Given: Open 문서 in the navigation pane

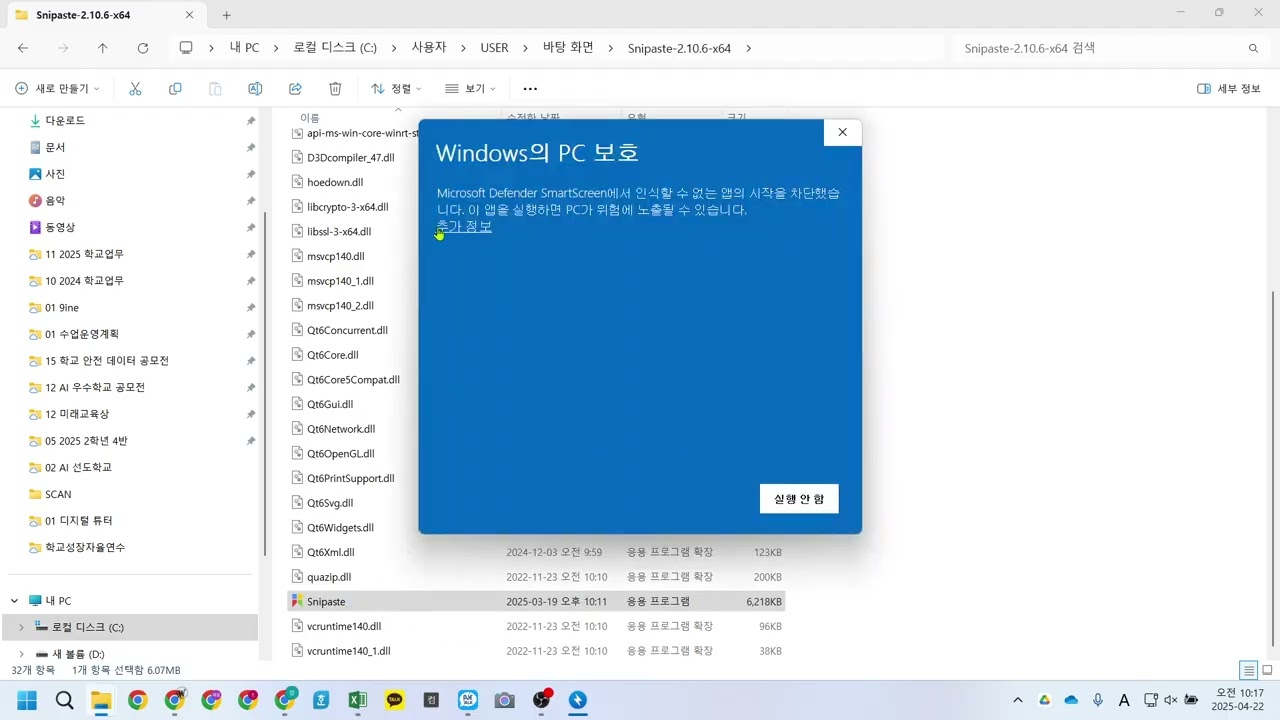Looking at the screenshot, I should point(55,147).
